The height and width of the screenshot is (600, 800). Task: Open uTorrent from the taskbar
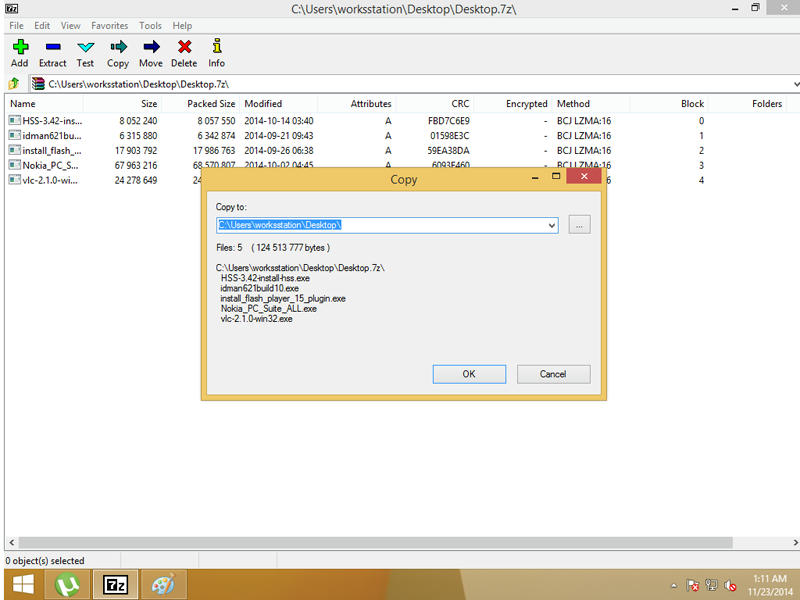click(x=67, y=585)
